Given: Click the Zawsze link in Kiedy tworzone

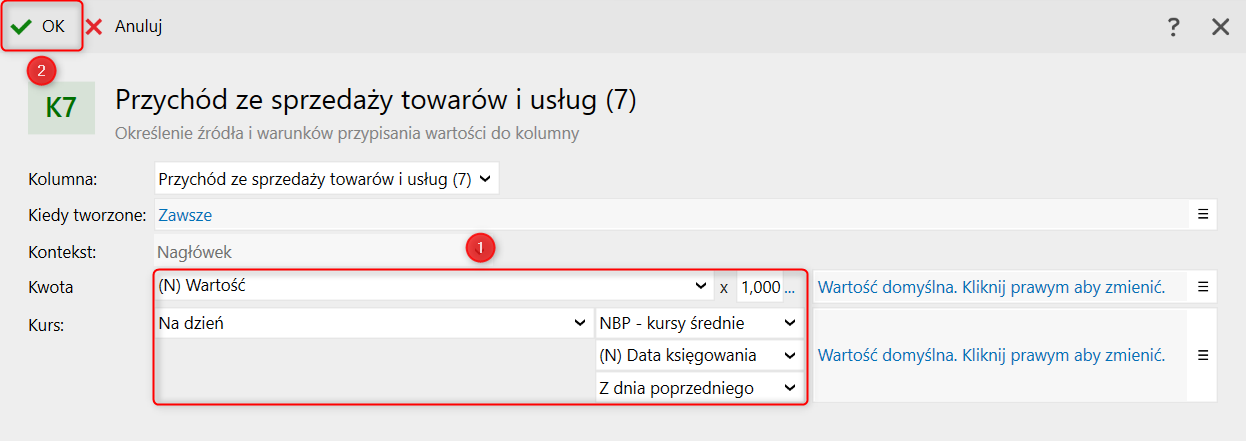Looking at the screenshot, I should click(184, 215).
